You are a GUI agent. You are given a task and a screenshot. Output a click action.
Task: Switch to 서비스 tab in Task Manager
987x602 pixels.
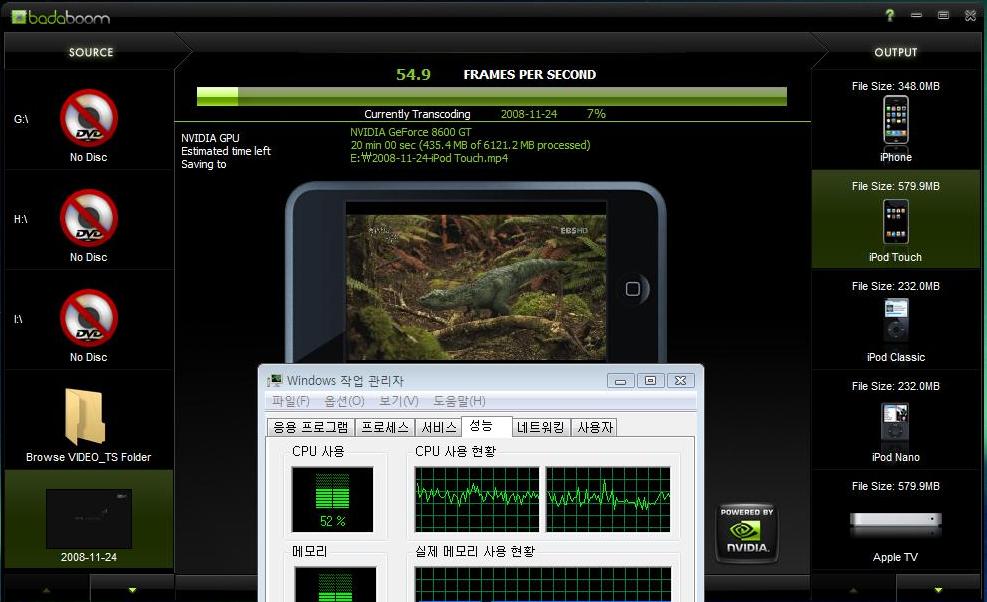[439, 428]
